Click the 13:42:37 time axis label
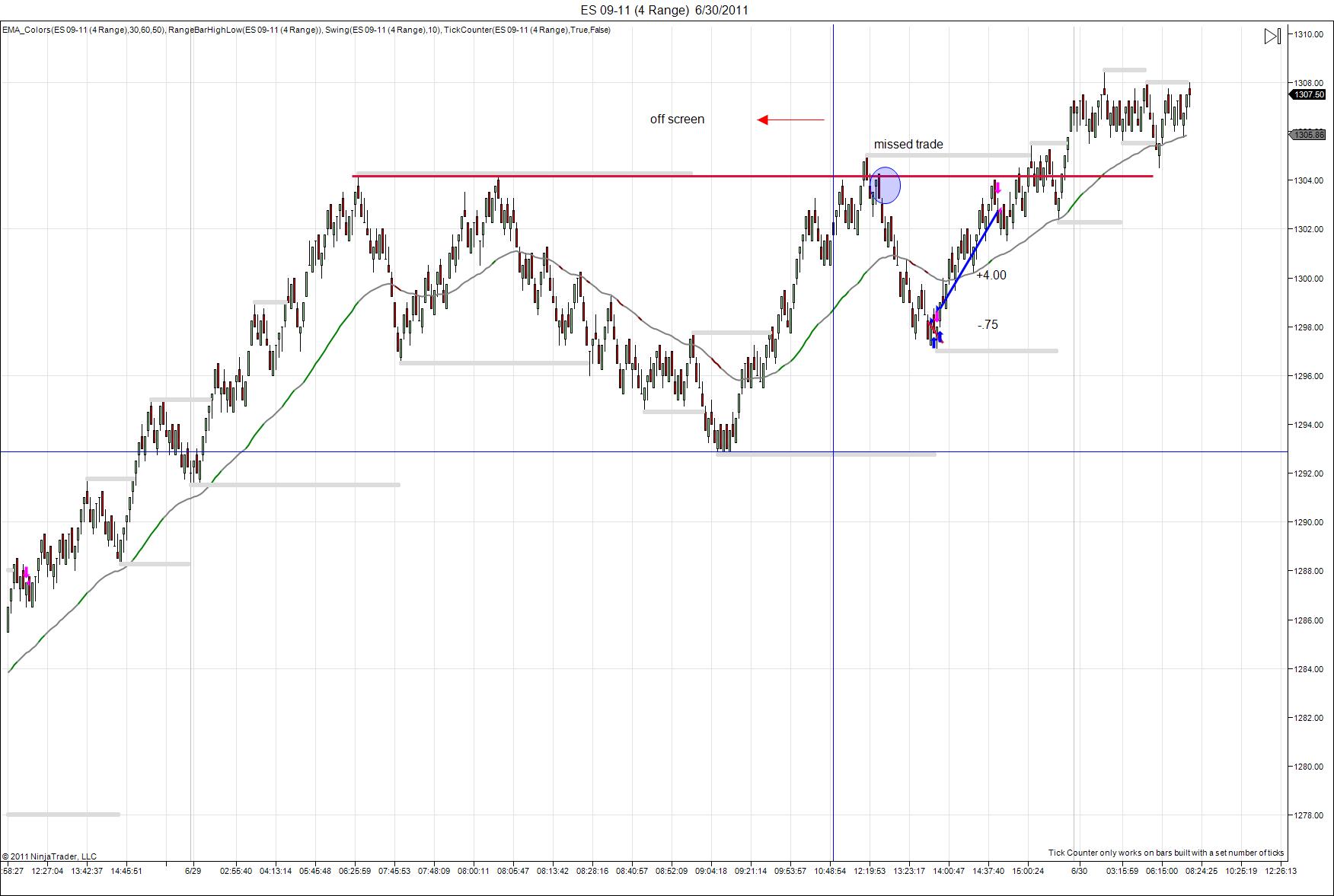Screen dimensions: 1334x896 click(87, 871)
